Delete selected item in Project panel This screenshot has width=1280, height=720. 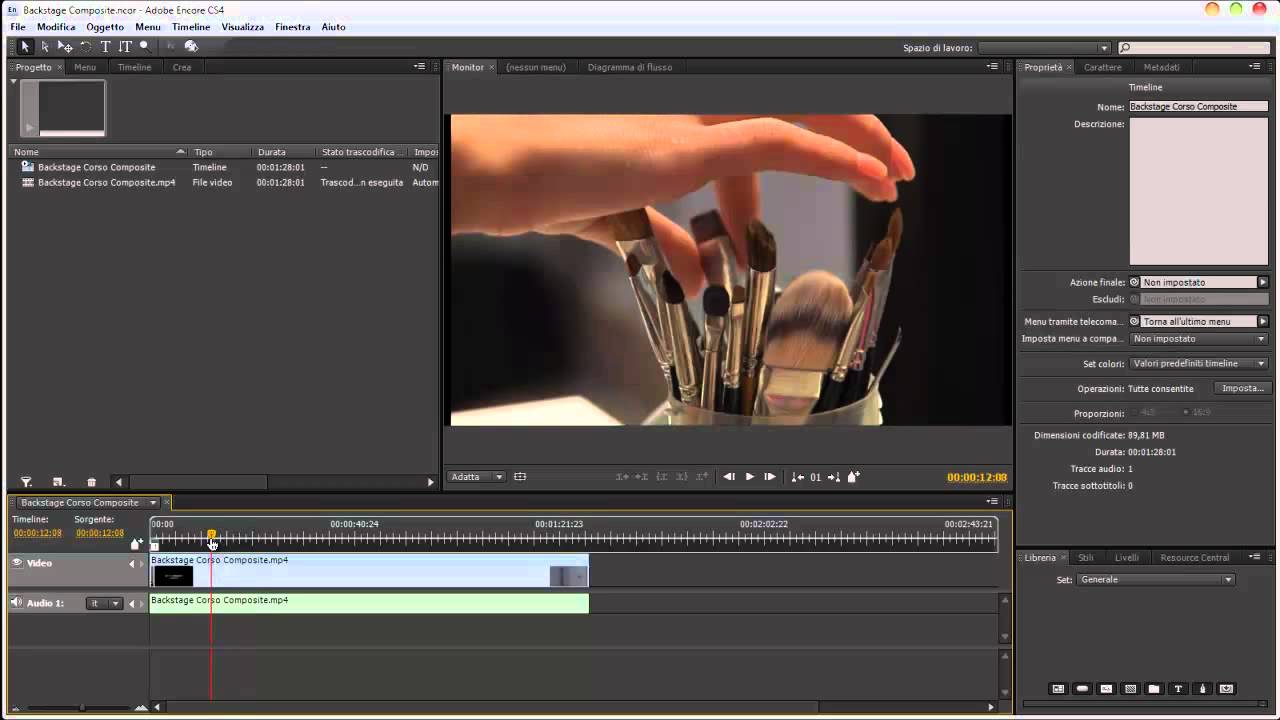[x=91, y=482]
